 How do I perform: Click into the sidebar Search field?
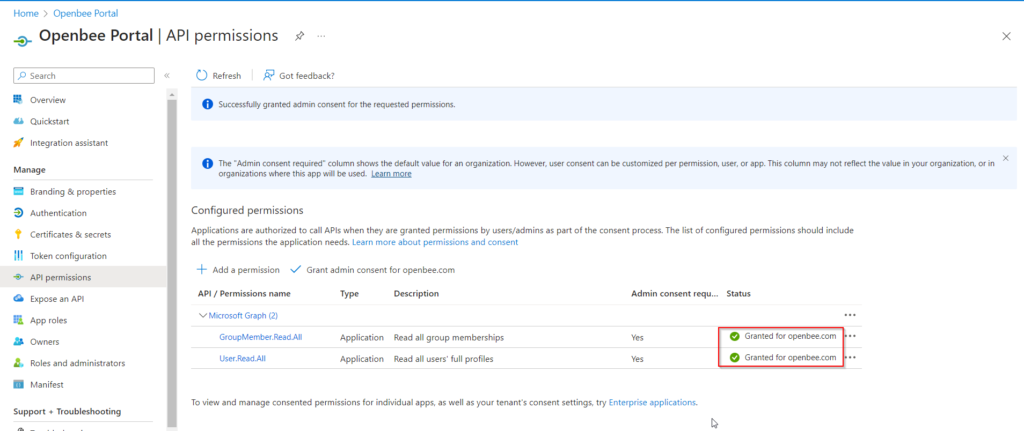tap(84, 76)
